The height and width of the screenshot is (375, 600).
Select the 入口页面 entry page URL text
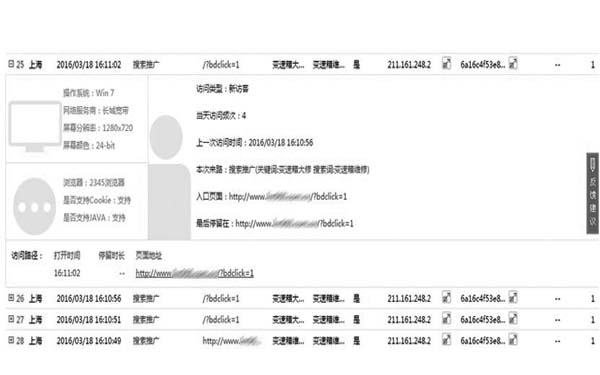pyautogui.click(x=288, y=197)
